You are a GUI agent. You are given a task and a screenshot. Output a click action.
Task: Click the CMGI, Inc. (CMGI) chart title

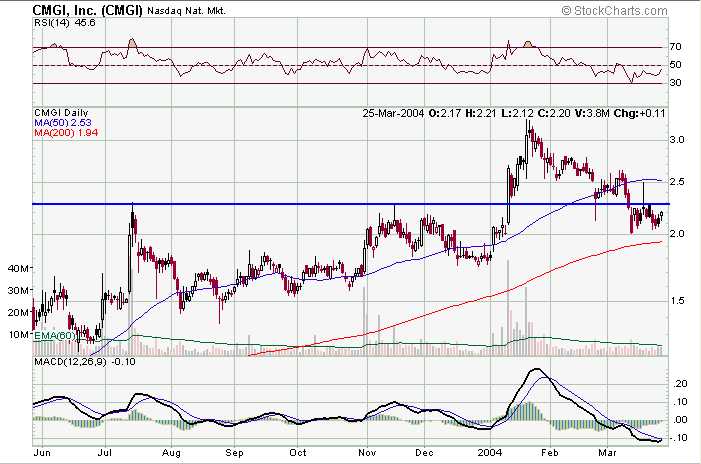click(x=88, y=10)
